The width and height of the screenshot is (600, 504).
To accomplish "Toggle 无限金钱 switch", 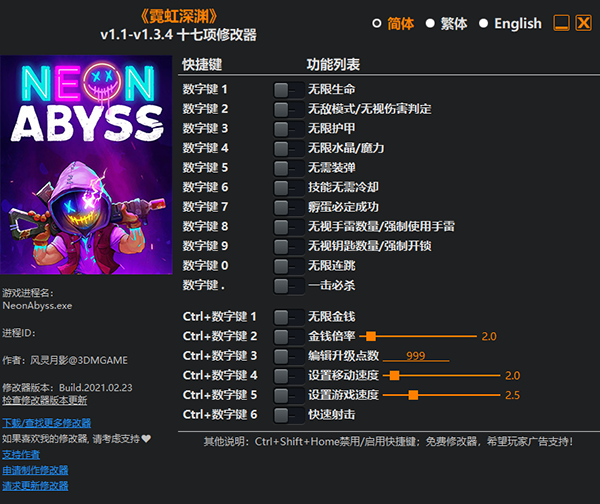I will click(289, 317).
